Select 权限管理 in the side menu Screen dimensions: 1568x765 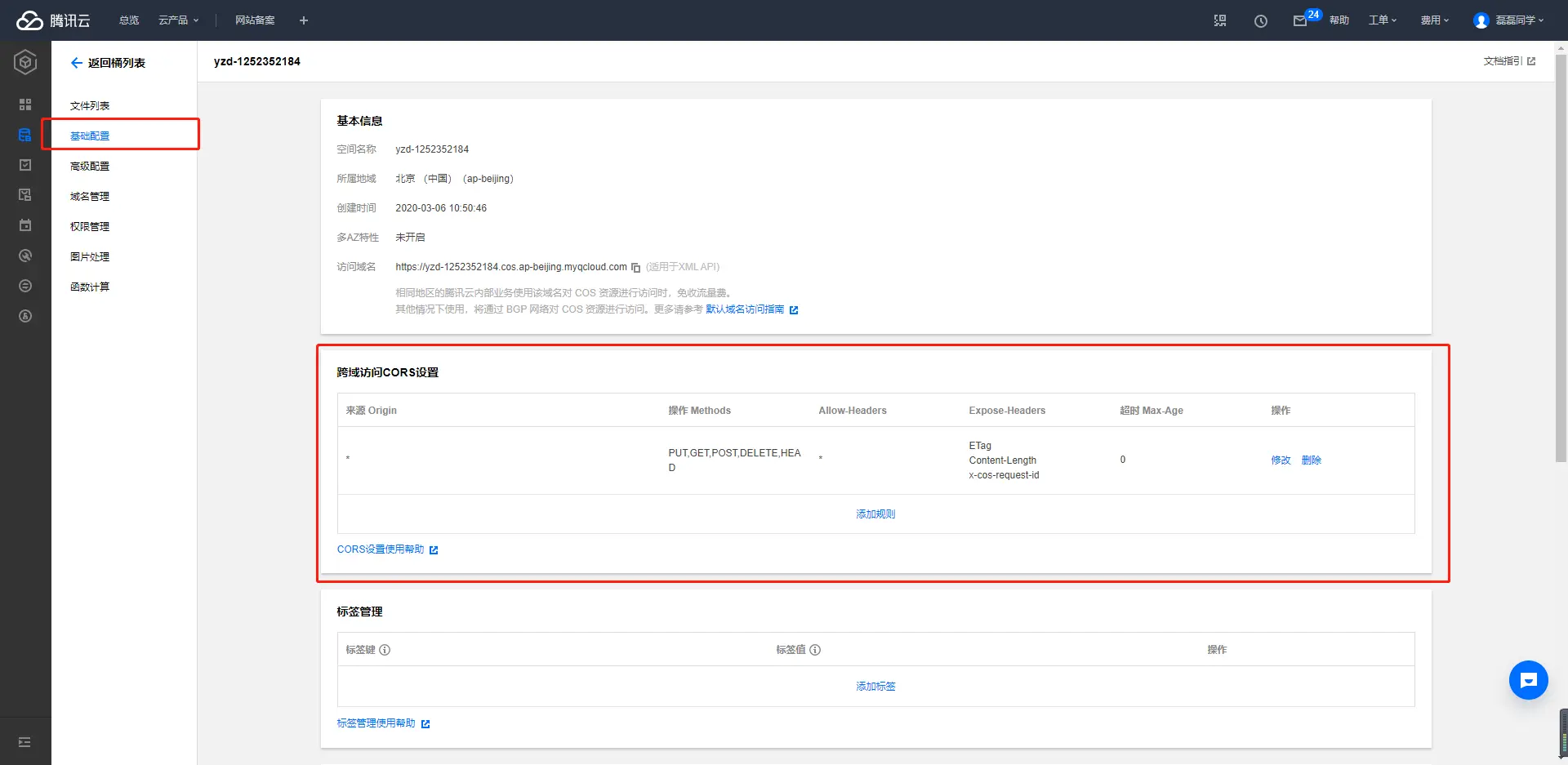(90, 227)
